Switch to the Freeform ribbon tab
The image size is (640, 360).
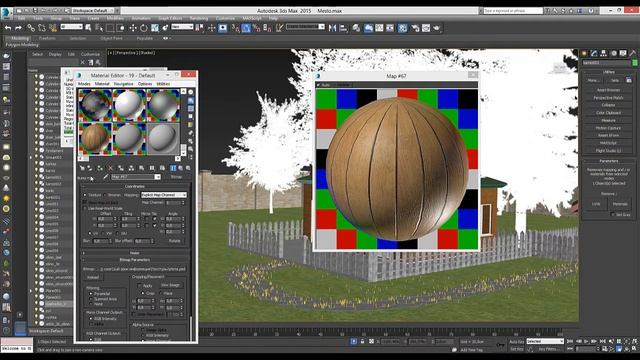tap(47, 38)
